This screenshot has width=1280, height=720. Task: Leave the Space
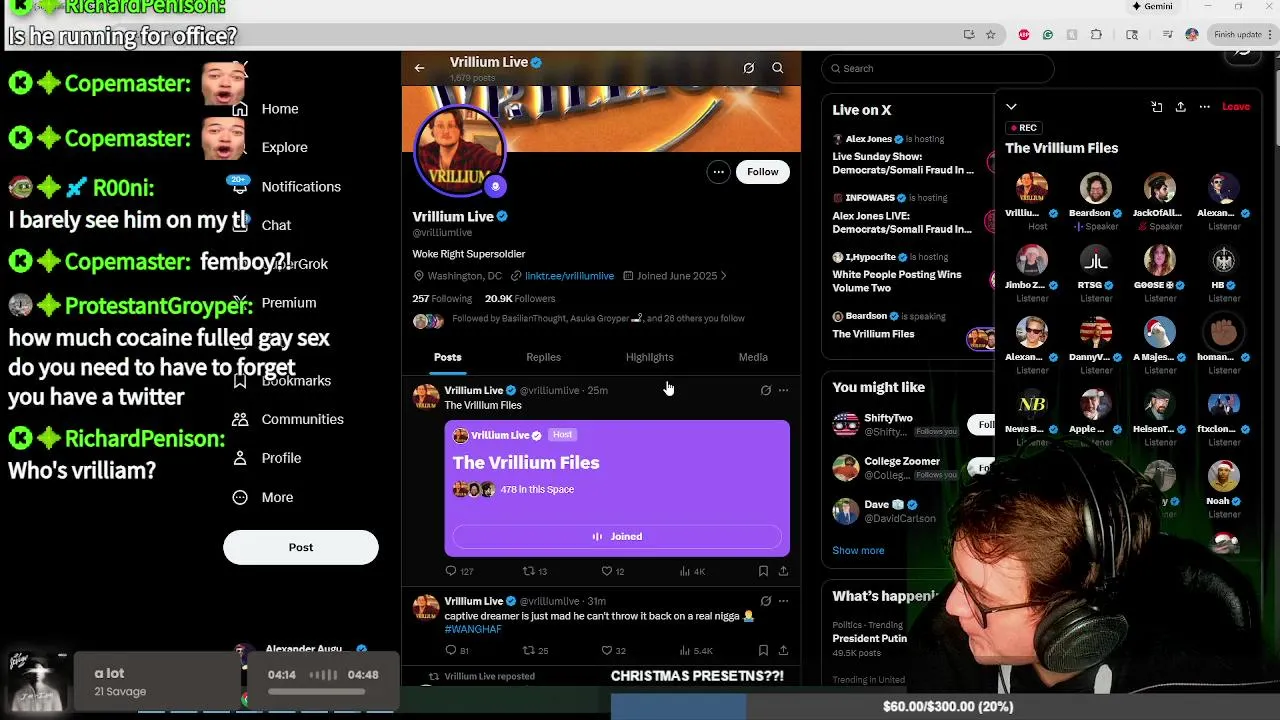tap(1236, 107)
